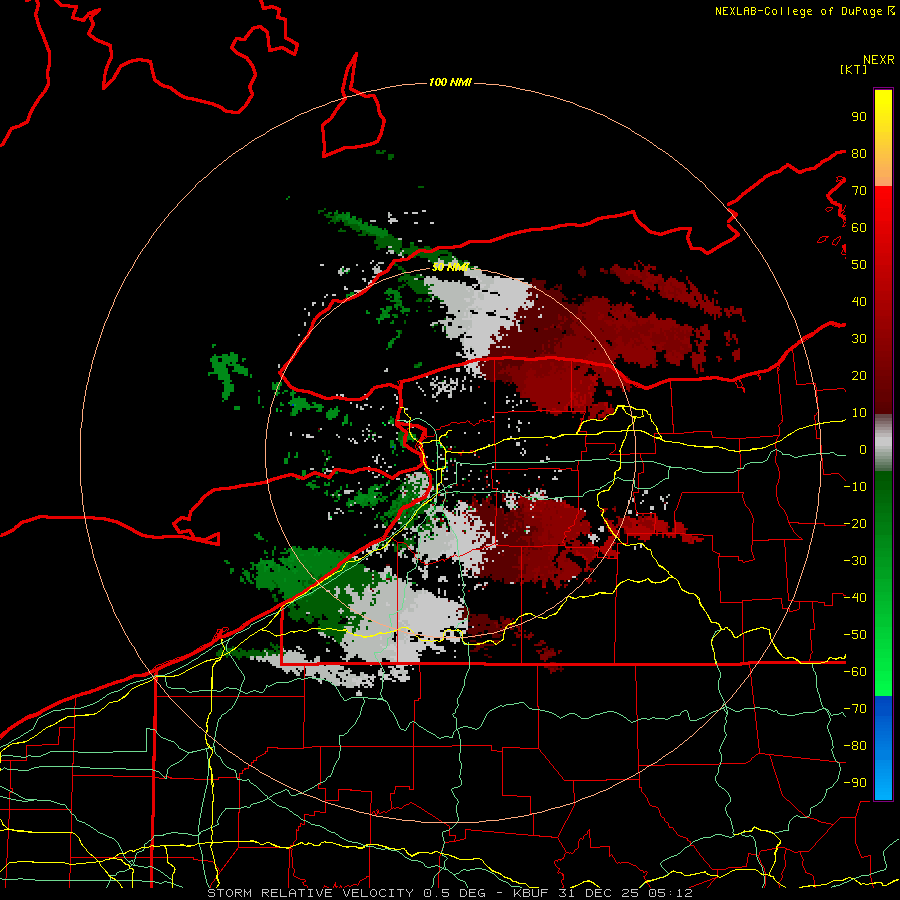
Task: Click the -60 scale label
Action: (855, 672)
